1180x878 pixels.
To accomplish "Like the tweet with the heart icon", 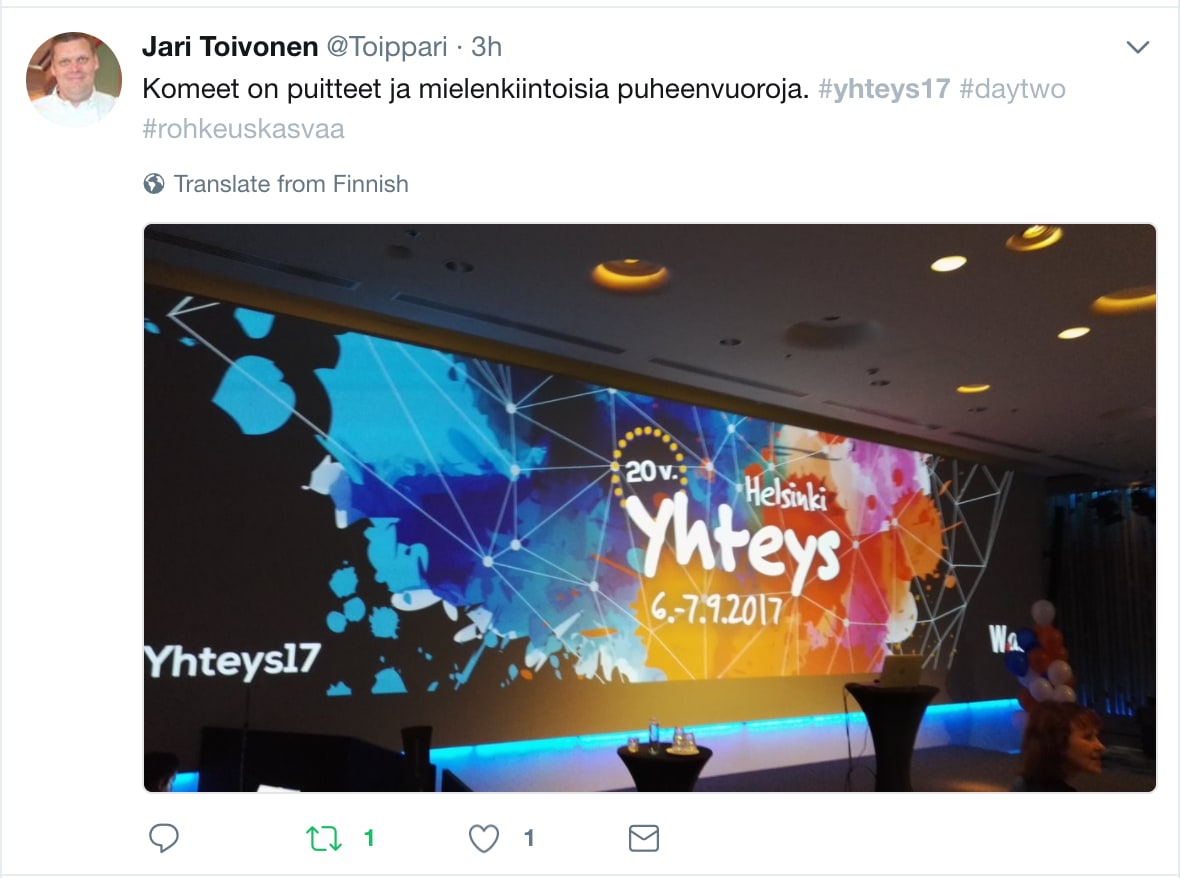I will coord(484,838).
